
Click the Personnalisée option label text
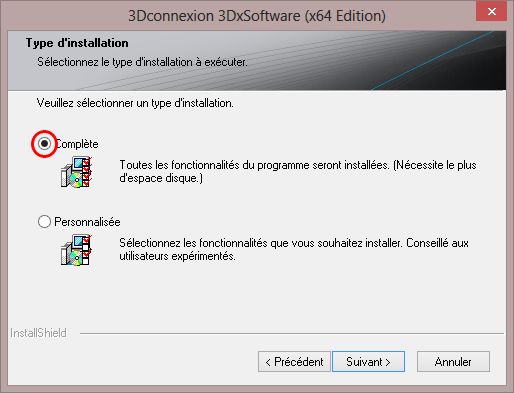point(87,222)
